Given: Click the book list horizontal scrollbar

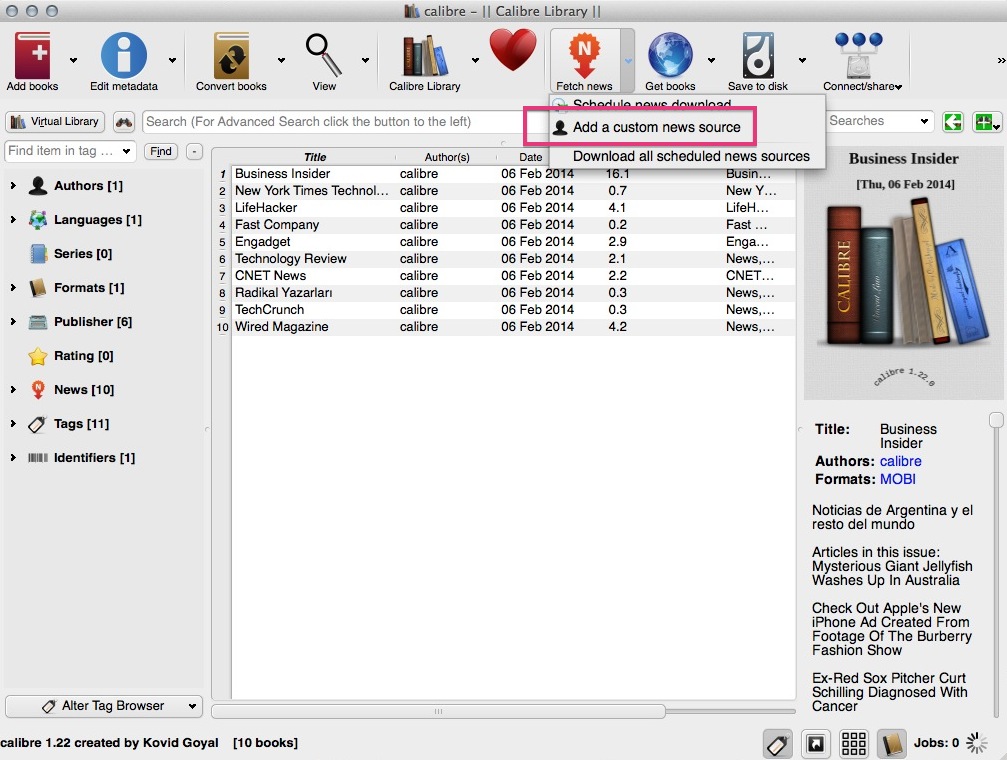Looking at the screenshot, I should click(x=438, y=711).
